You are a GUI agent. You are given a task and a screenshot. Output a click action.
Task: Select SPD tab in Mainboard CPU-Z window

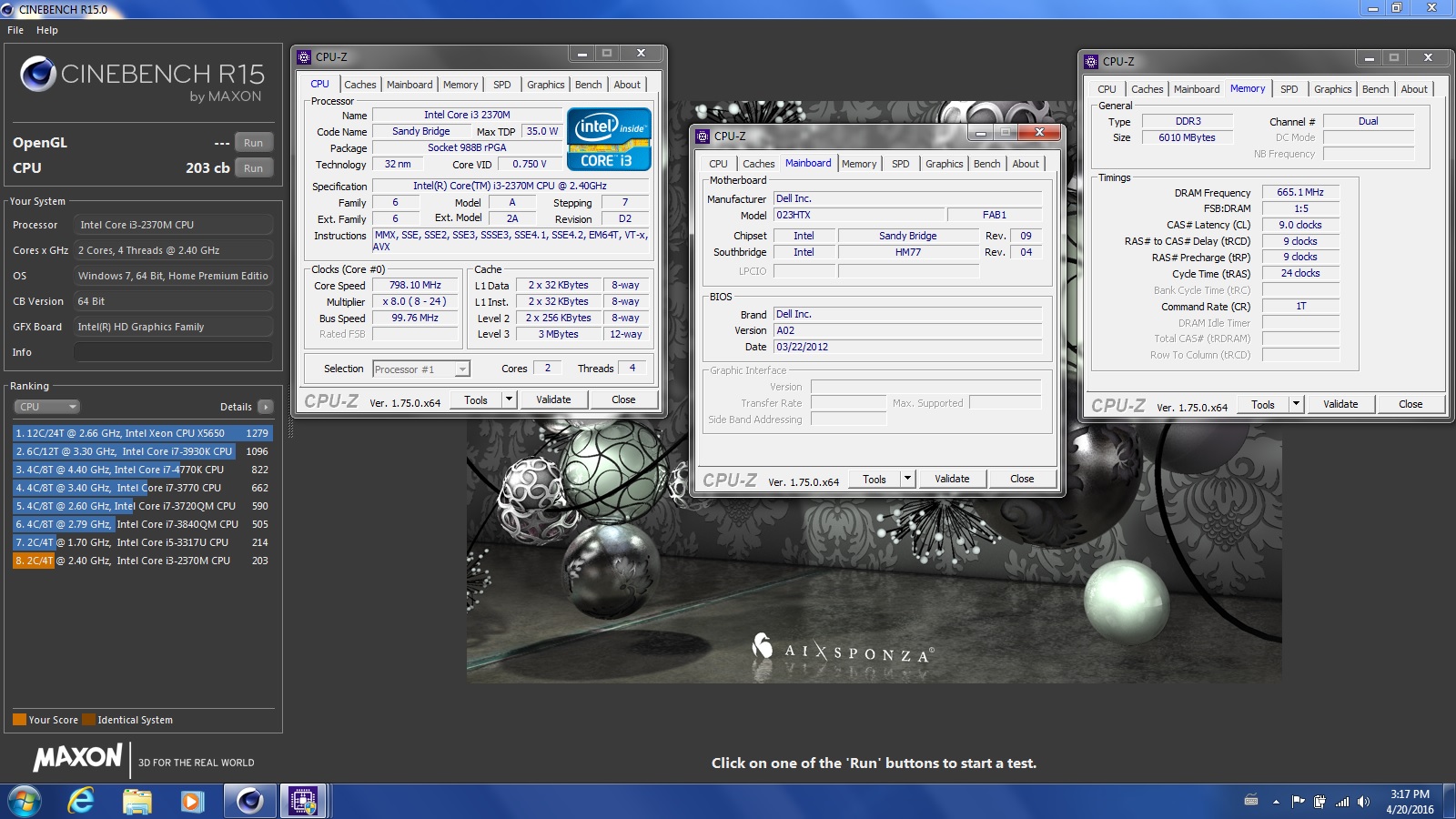tap(901, 164)
